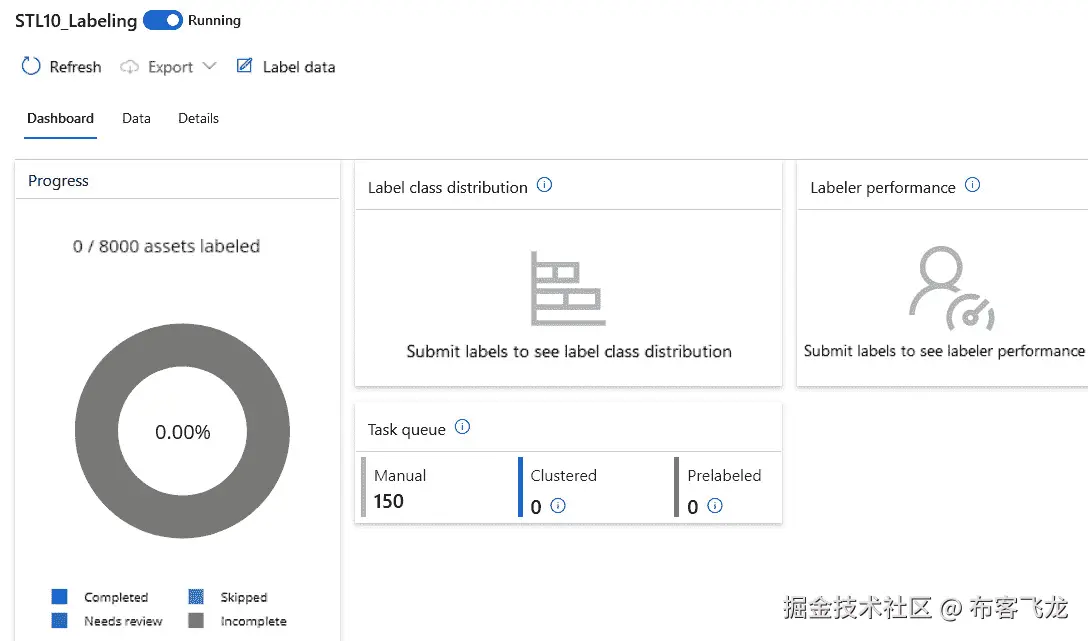Toggle the Running switch off
Image resolution: width=1088 pixels, height=641 pixels.
[x=163, y=20]
